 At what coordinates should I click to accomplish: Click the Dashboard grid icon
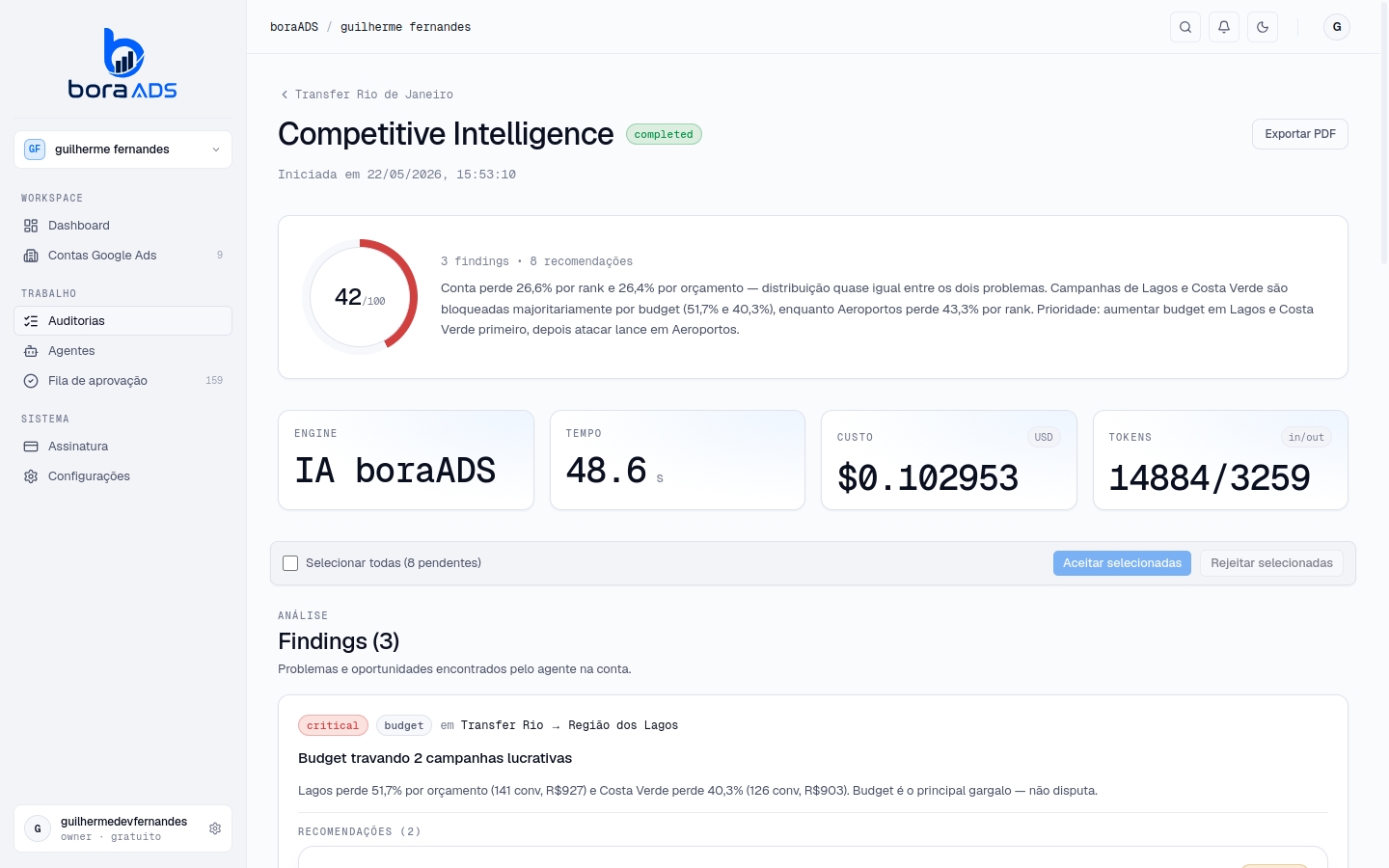point(31,226)
